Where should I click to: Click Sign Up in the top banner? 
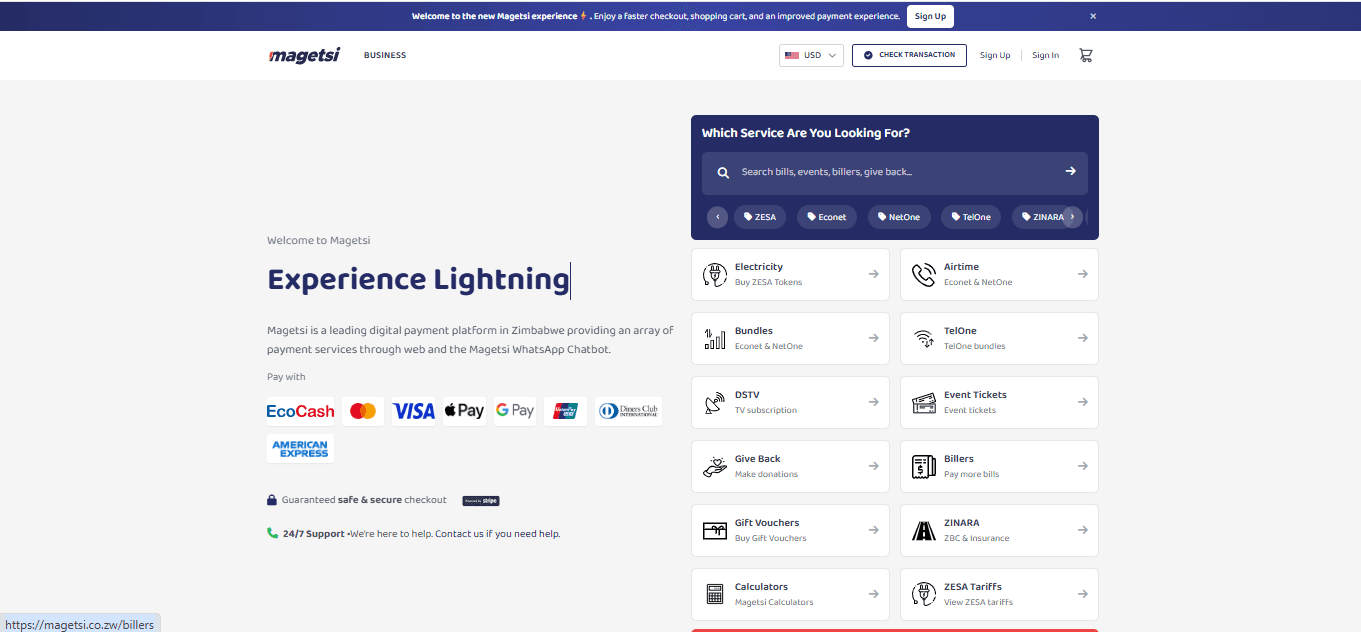930,16
